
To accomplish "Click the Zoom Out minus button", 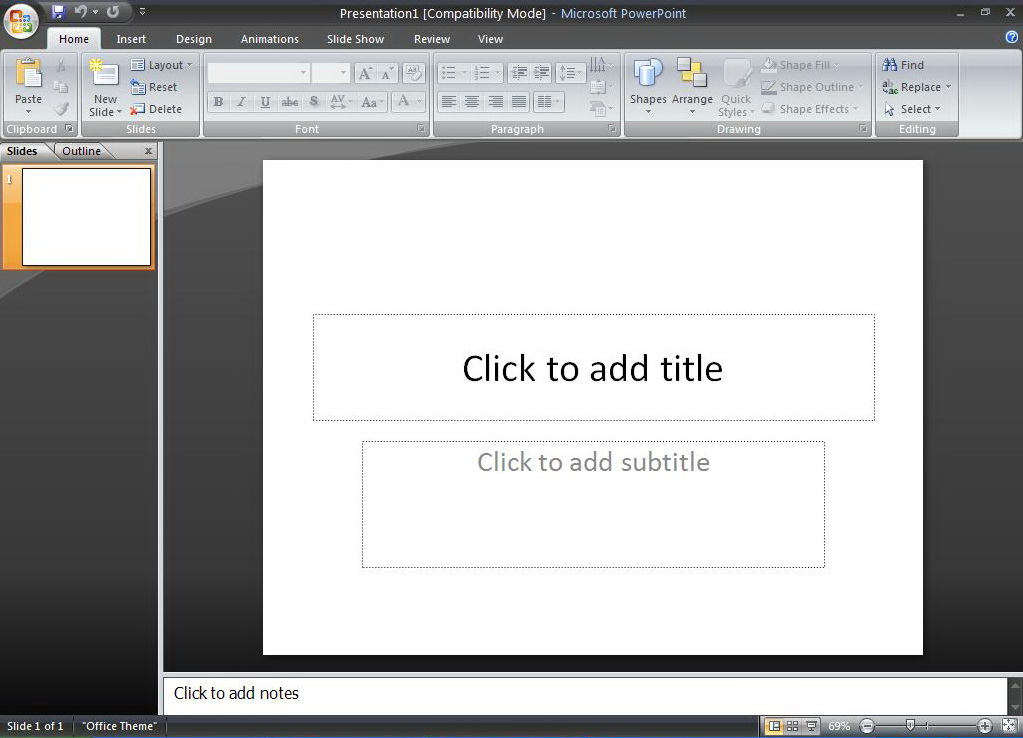I will coord(867,726).
